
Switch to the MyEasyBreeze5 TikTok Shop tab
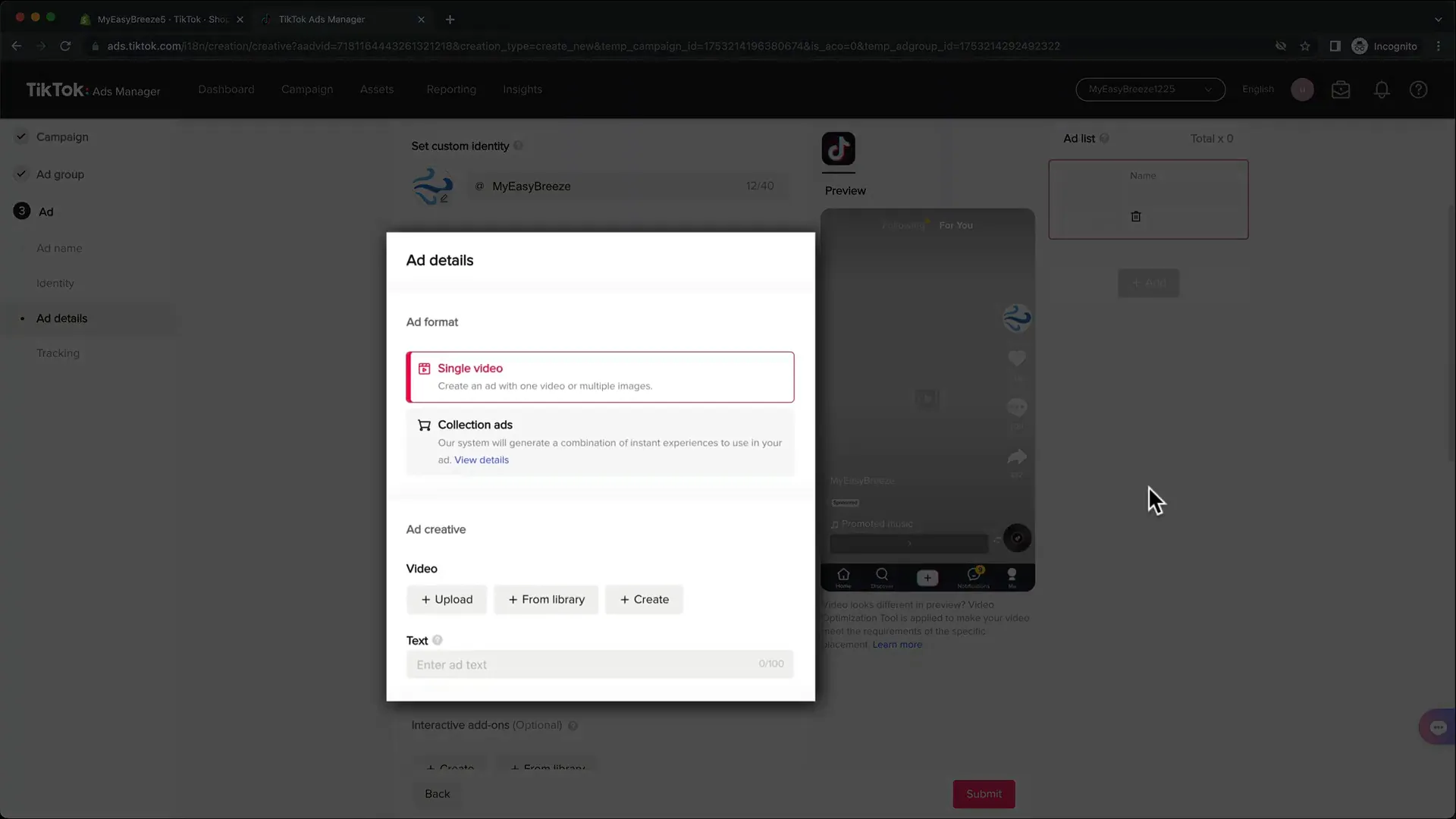point(162,19)
